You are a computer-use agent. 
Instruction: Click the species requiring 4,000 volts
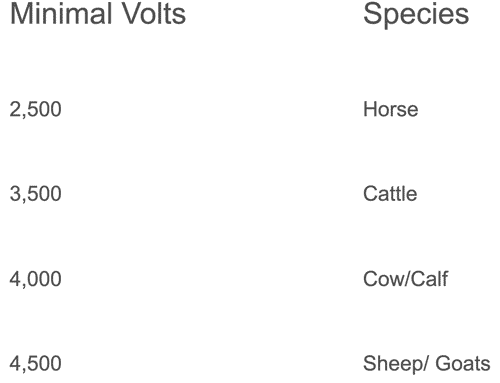pos(405,279)
